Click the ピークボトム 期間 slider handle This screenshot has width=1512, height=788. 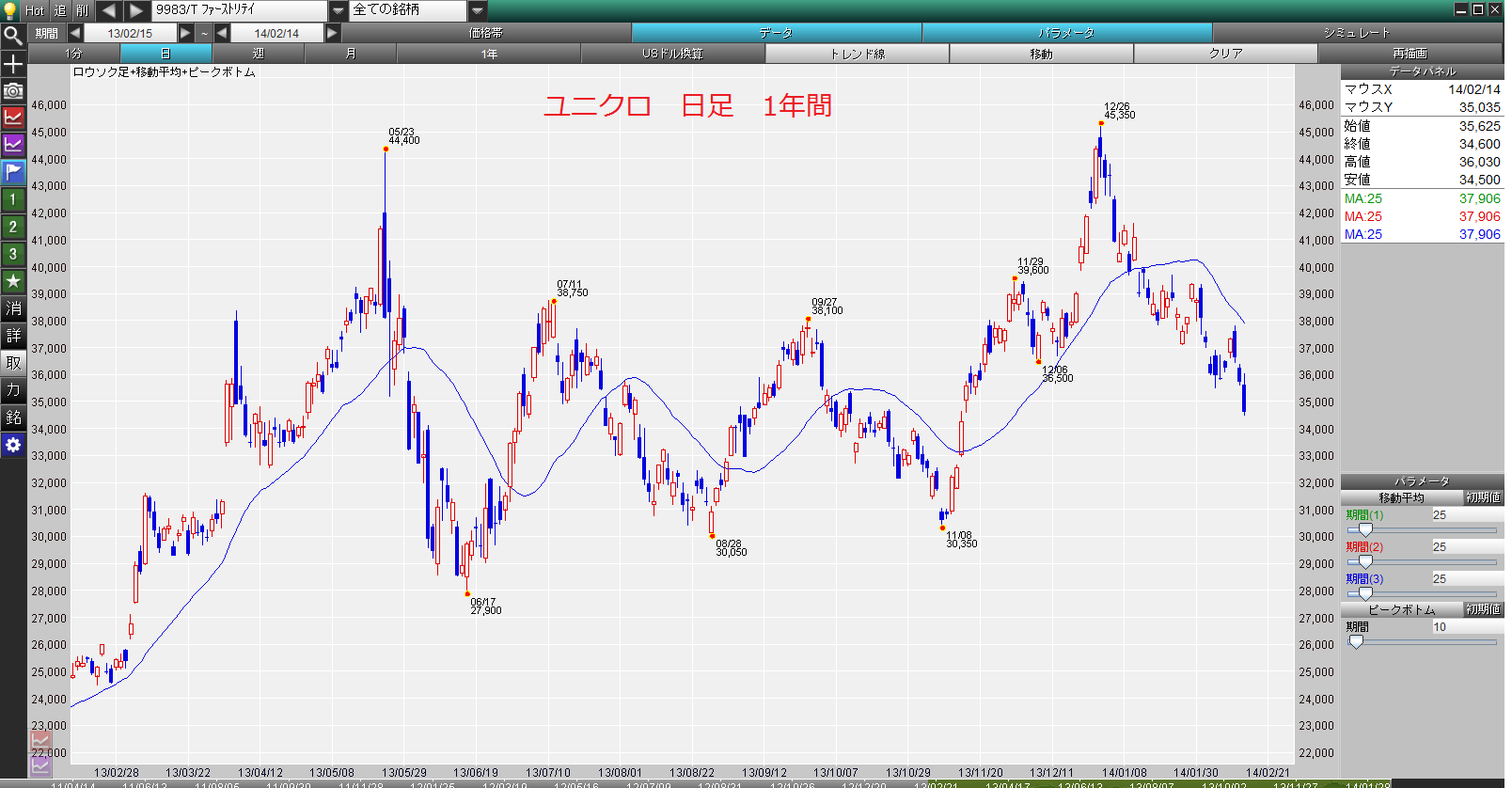click(x=1356, y=642)
